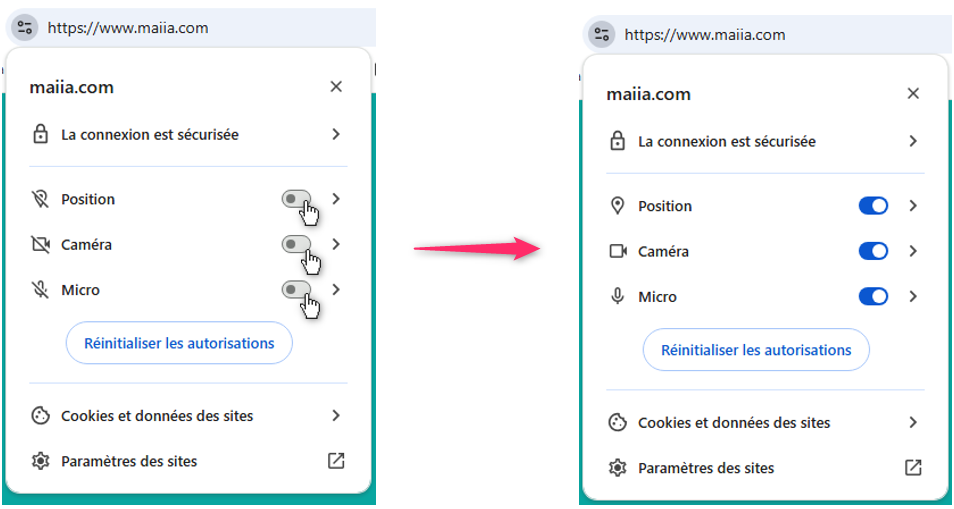Expand the chevron after the blue Position toggle
Screen dimensions: 954x509
(x=913, y=206)
